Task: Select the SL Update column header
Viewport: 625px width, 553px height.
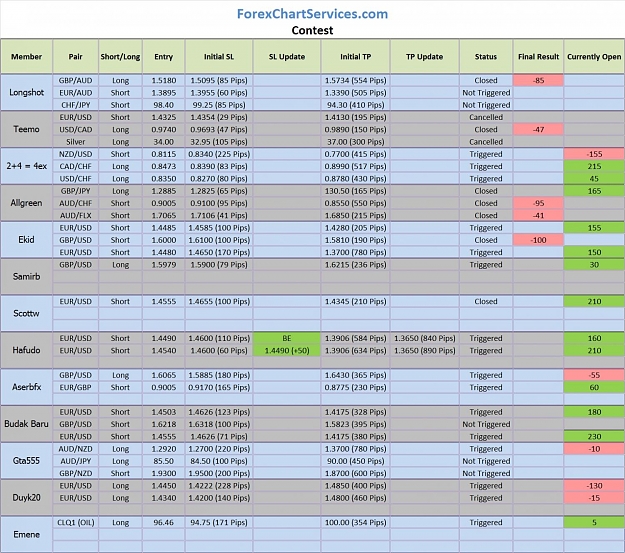Action: [287, 56]
